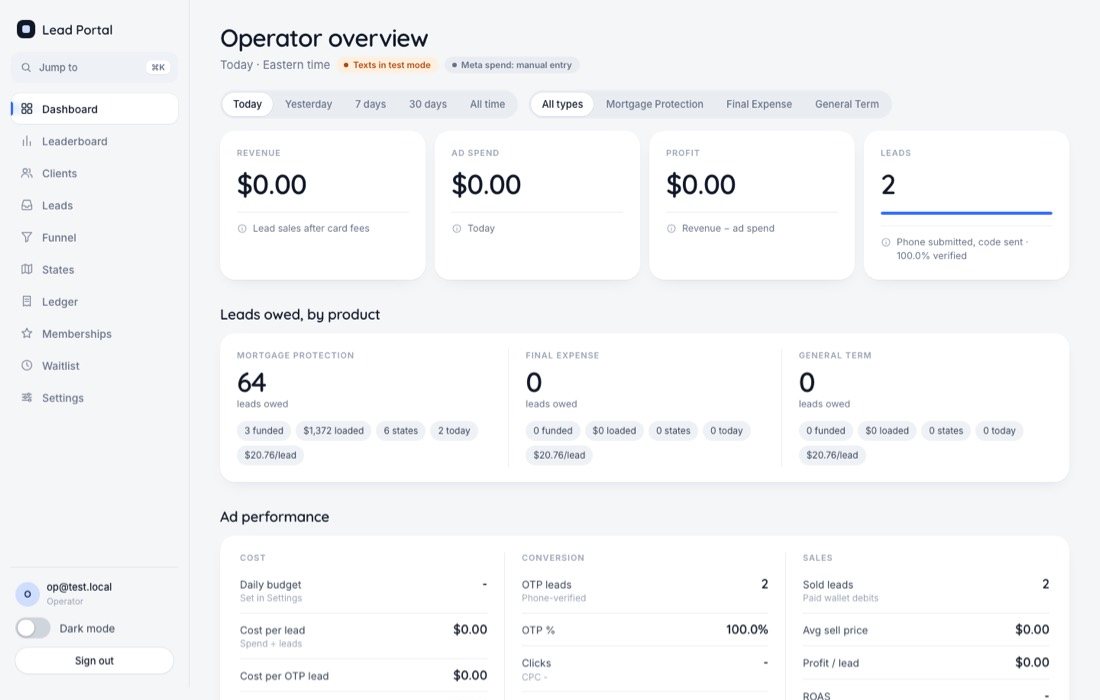The width and height of the screenshot is (1100, 700).
Task: Open the Leaderboard bar chart icon
Action: tap(27, 141)
